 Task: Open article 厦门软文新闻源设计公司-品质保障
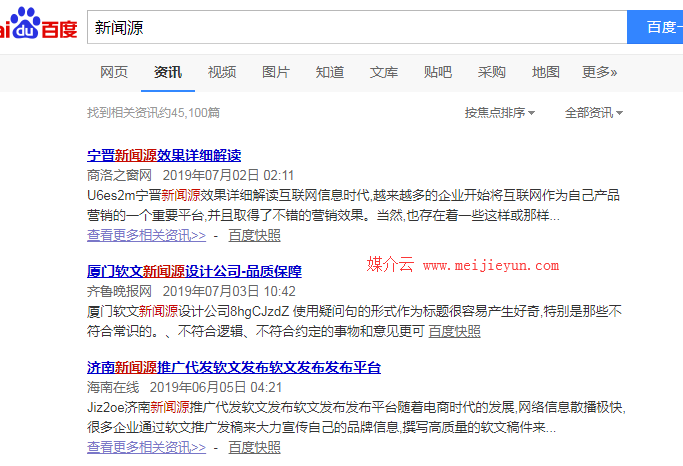coord(194,271)
